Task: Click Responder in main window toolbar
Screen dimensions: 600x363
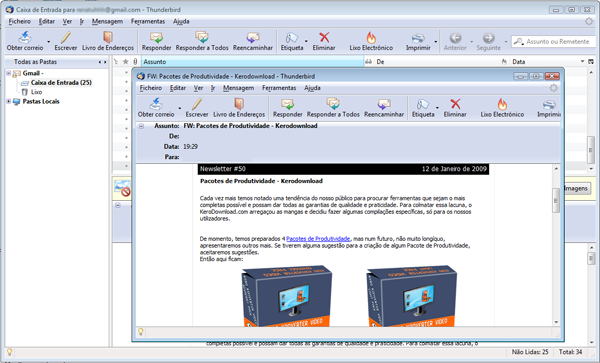Action: pyautogui.click(x=157, y=41)
